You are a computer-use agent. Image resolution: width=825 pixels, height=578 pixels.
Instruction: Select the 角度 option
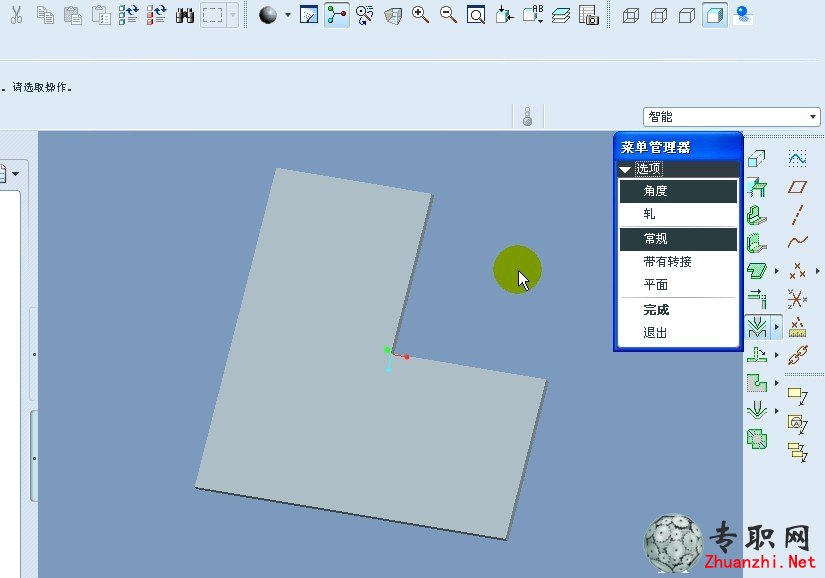[678, 191]
